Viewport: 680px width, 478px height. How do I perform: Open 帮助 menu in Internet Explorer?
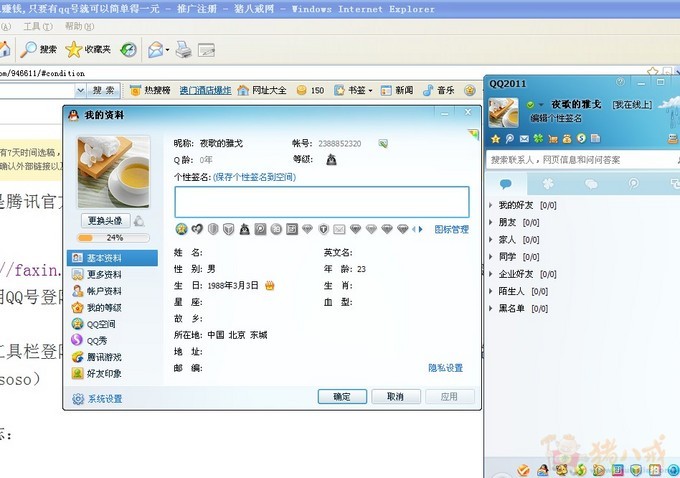pos(79,26)
